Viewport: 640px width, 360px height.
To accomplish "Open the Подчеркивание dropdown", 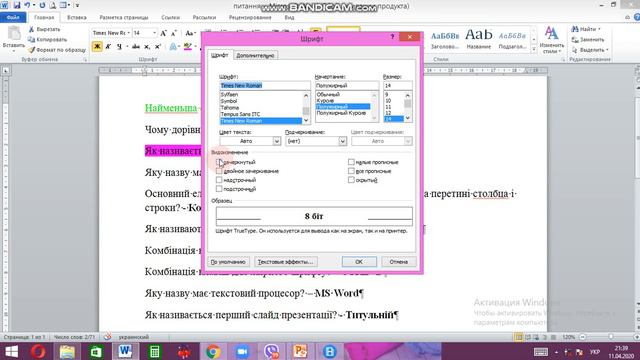I will click(x=342, y=141).
